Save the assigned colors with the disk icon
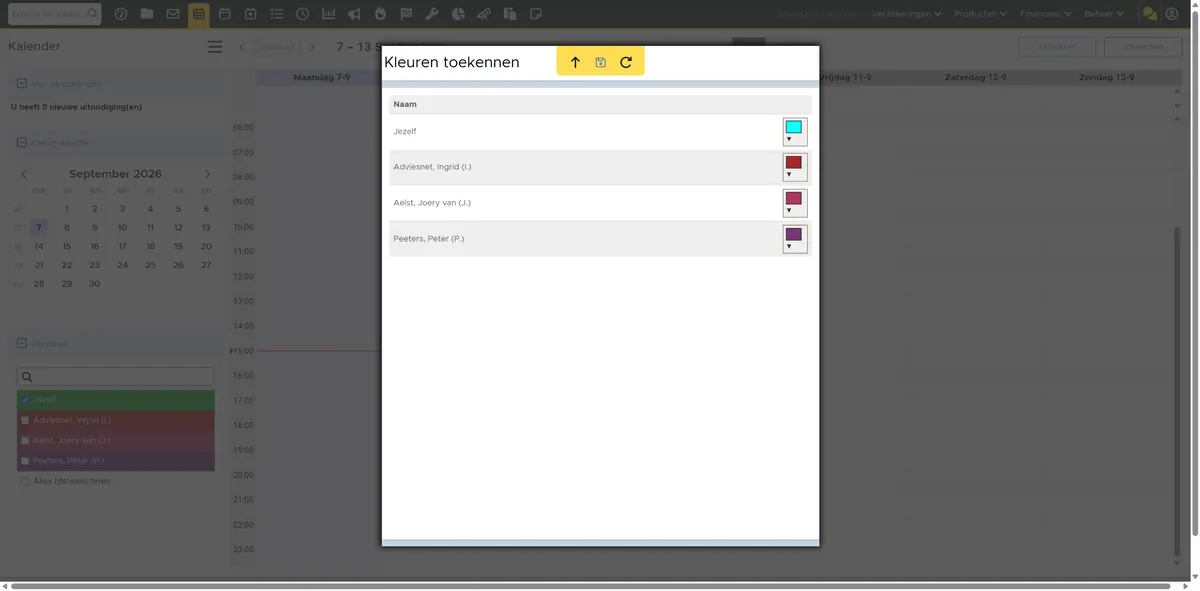Viewport: 1200px width, 591px height. pyautogui.click(x=600, y=62)
